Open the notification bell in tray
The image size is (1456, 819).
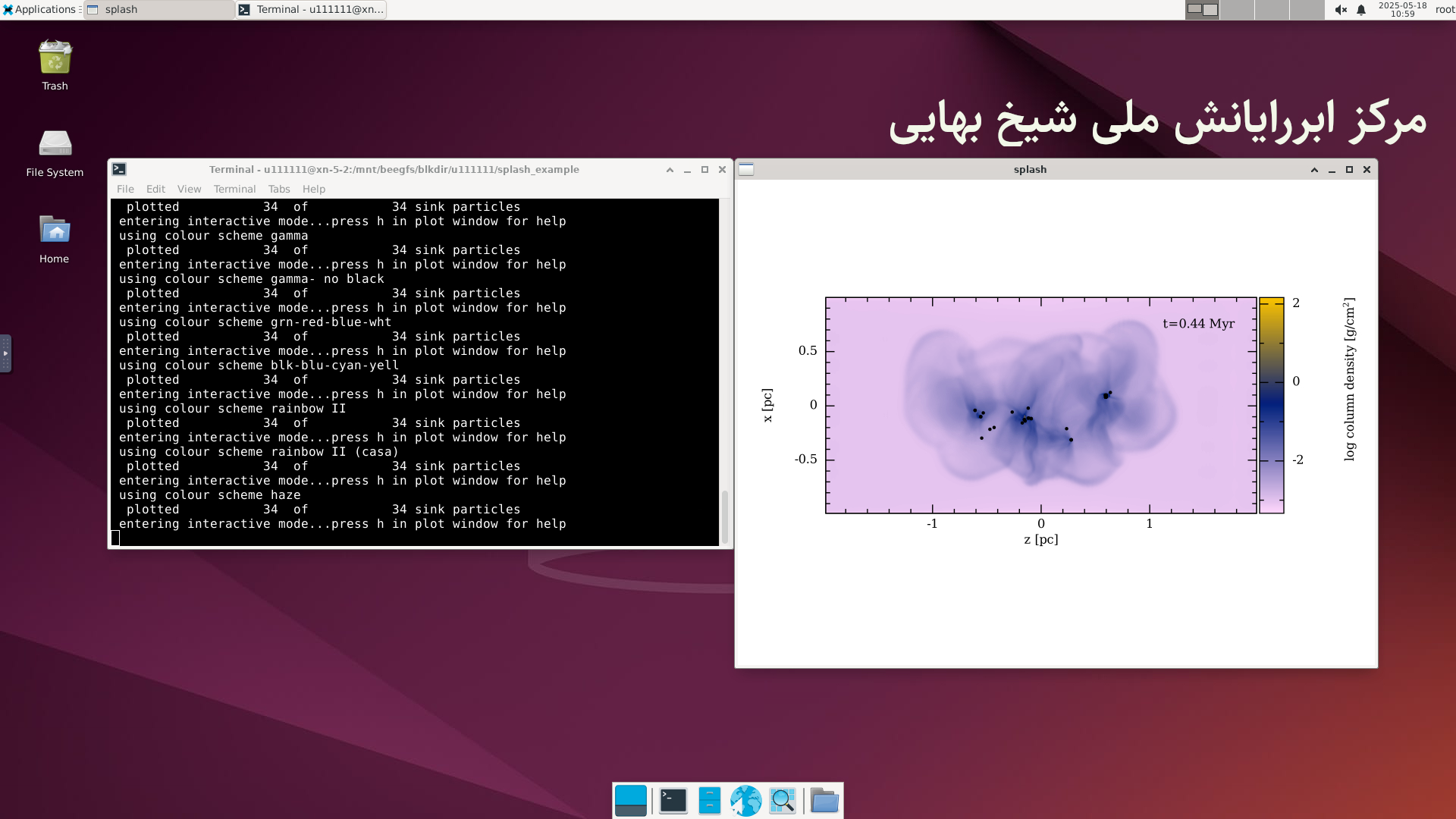pos(1361,10)
